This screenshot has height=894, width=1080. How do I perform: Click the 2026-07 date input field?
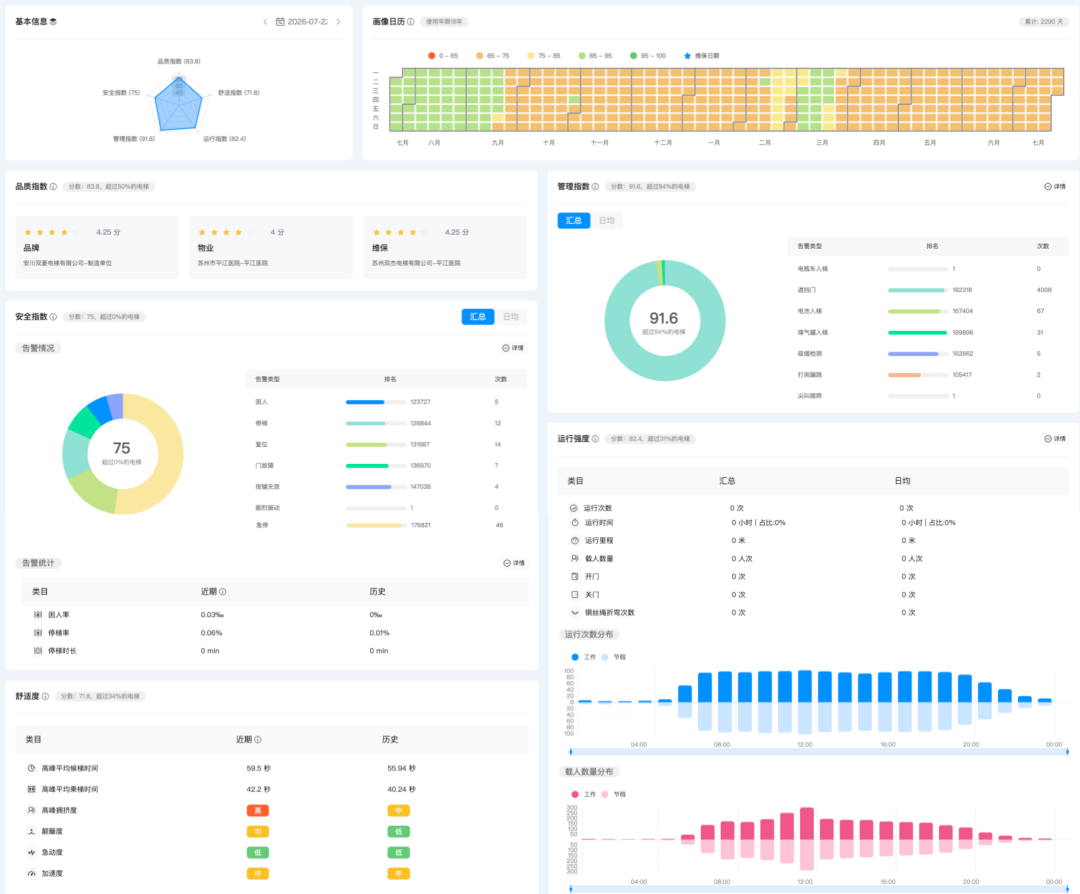click(x=303, y=22)
